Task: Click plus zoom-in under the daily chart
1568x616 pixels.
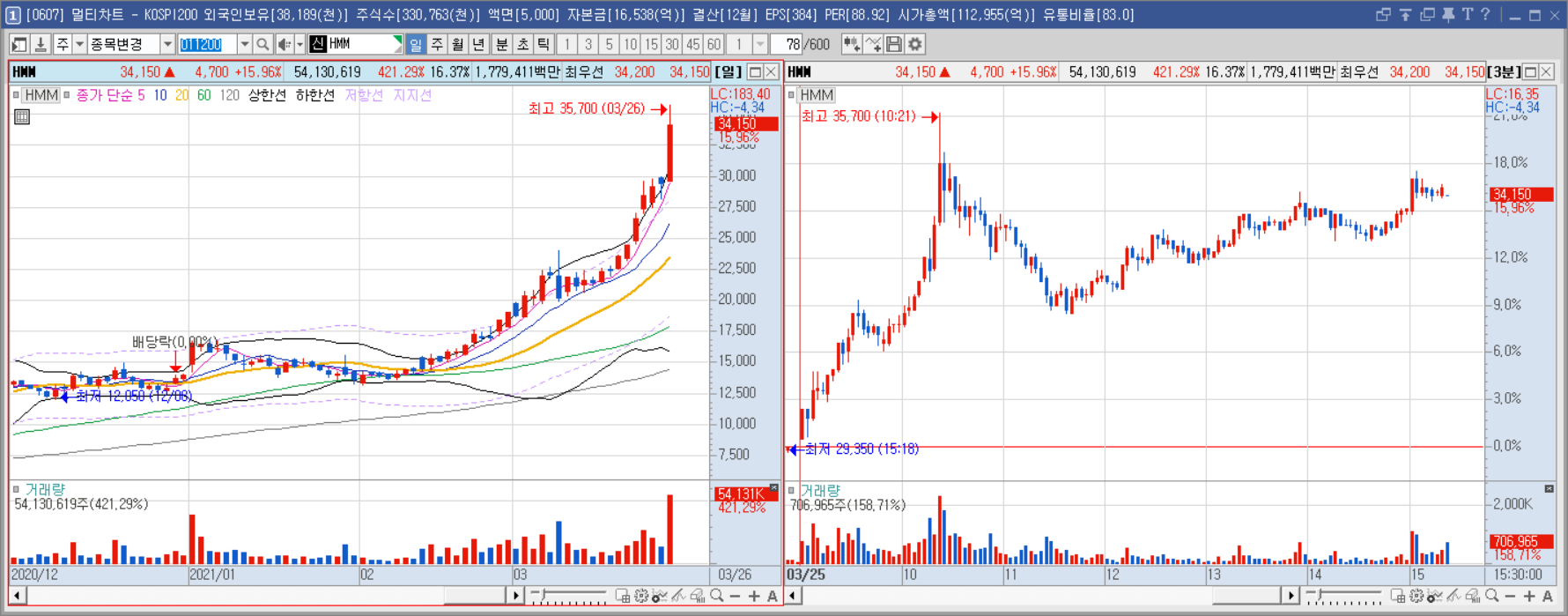Action: 754,597
